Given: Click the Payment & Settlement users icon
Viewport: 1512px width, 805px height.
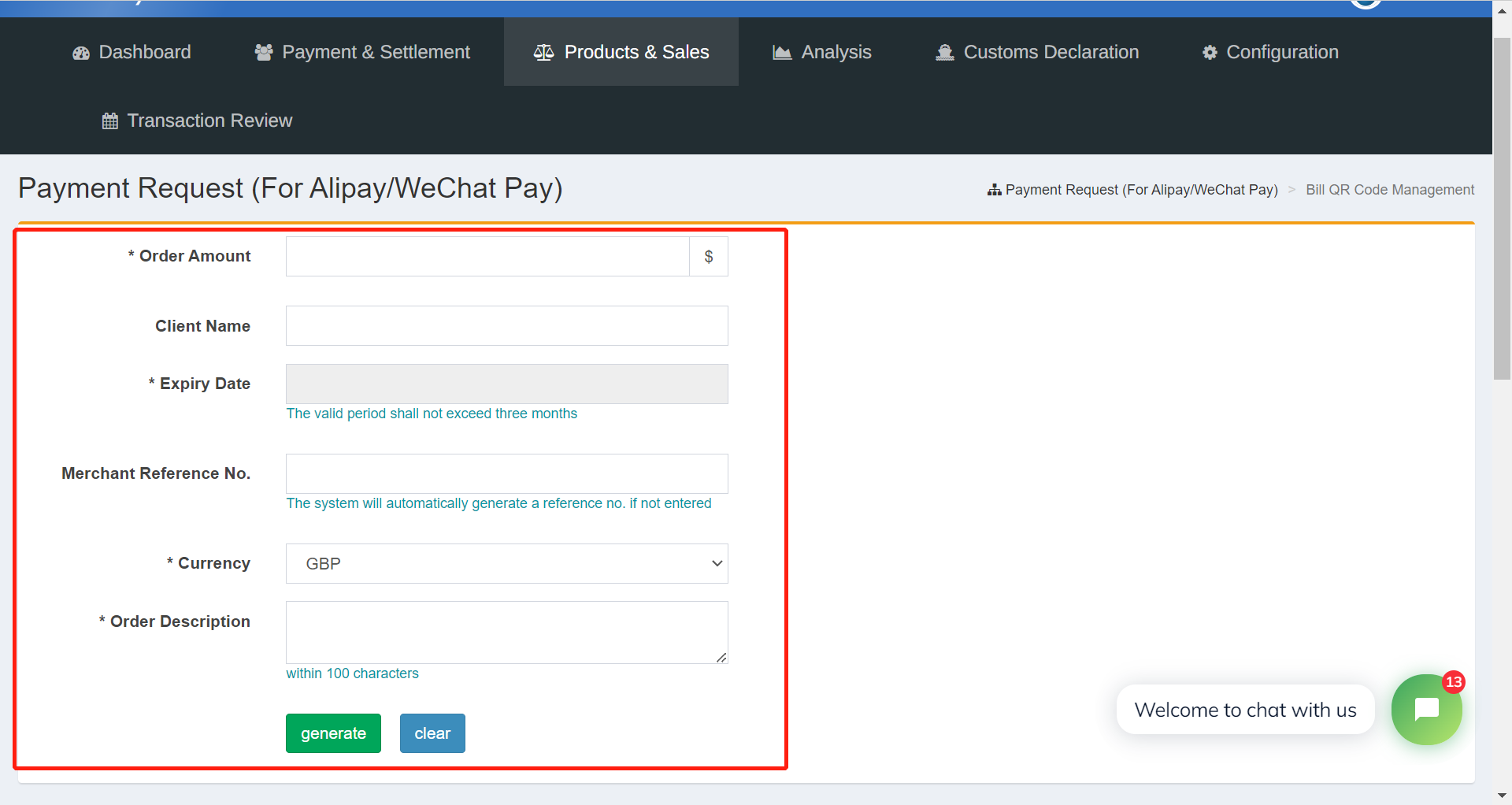Looking at the screenshot, I should coord(264,53).
